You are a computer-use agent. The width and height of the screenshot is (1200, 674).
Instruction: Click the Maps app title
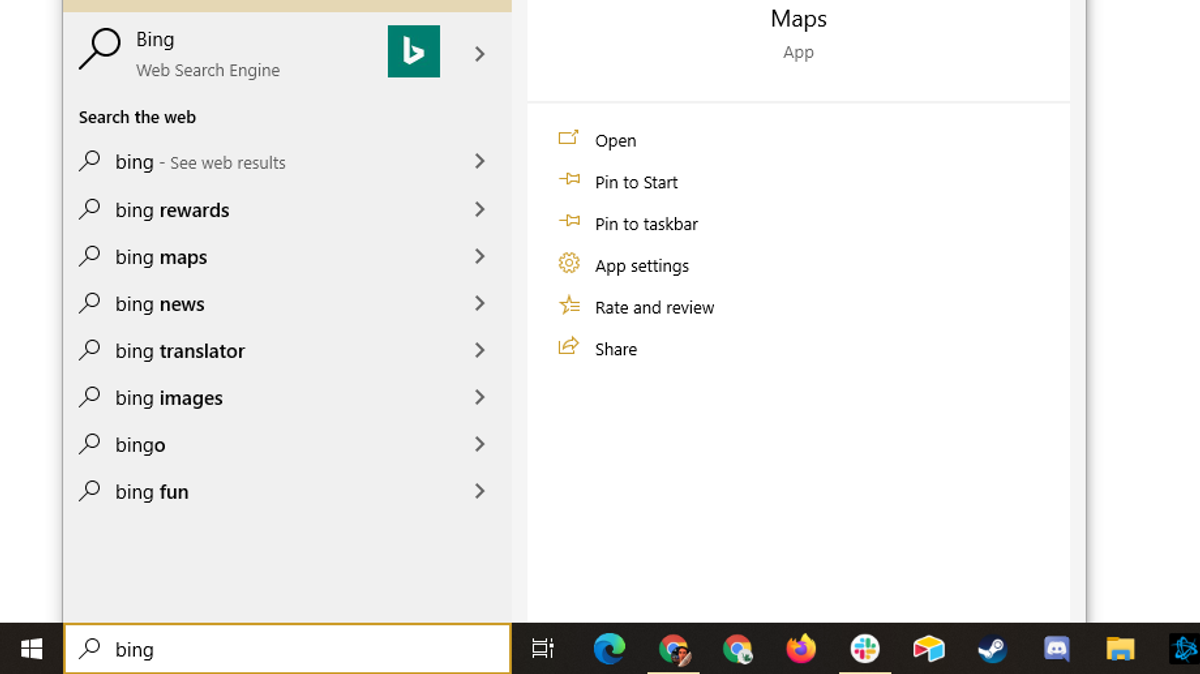[799, 18]
